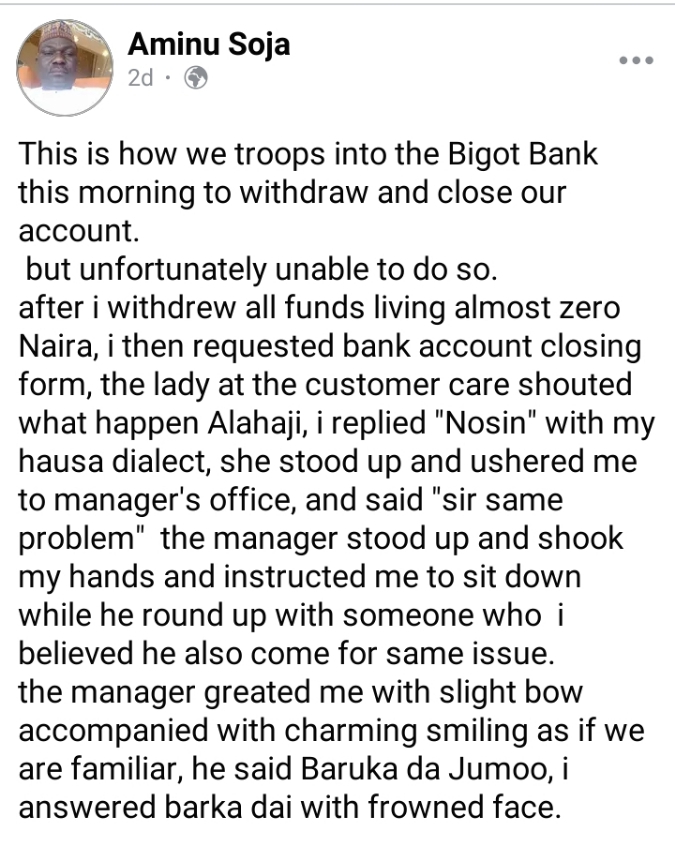675x846 pixels.
Task: Click the "2d" post timestamp
Action: tap(140, 79)
